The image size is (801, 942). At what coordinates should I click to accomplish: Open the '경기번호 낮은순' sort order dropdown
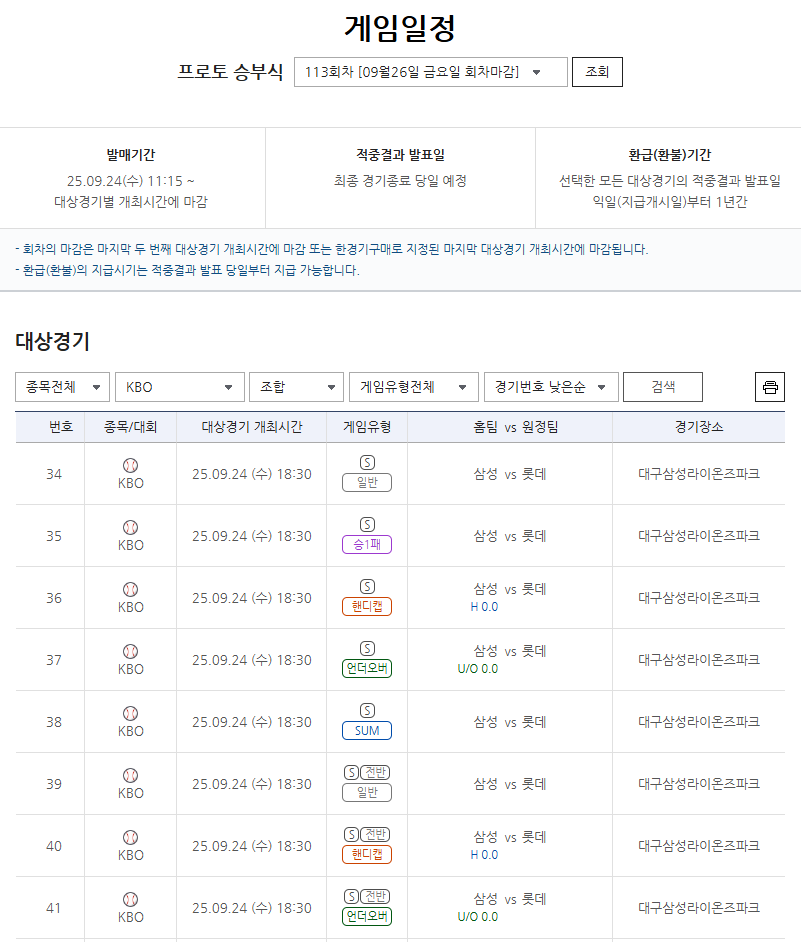pos(549,386)
